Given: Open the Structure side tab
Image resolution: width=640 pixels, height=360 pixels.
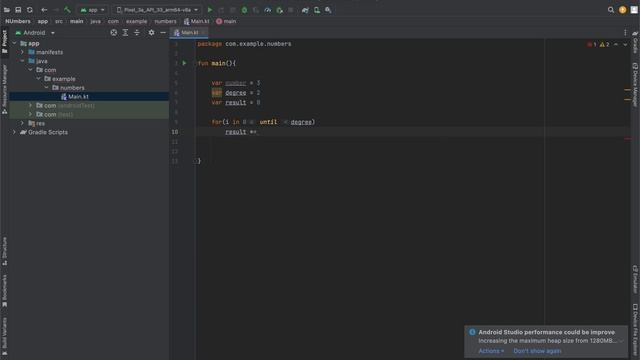Looking at the screenshot, I should point(4,251).
